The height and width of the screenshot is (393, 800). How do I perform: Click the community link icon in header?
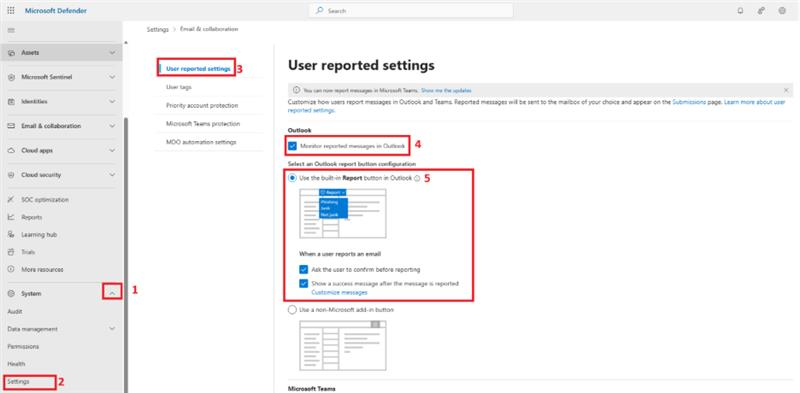(x=761, y=11)
